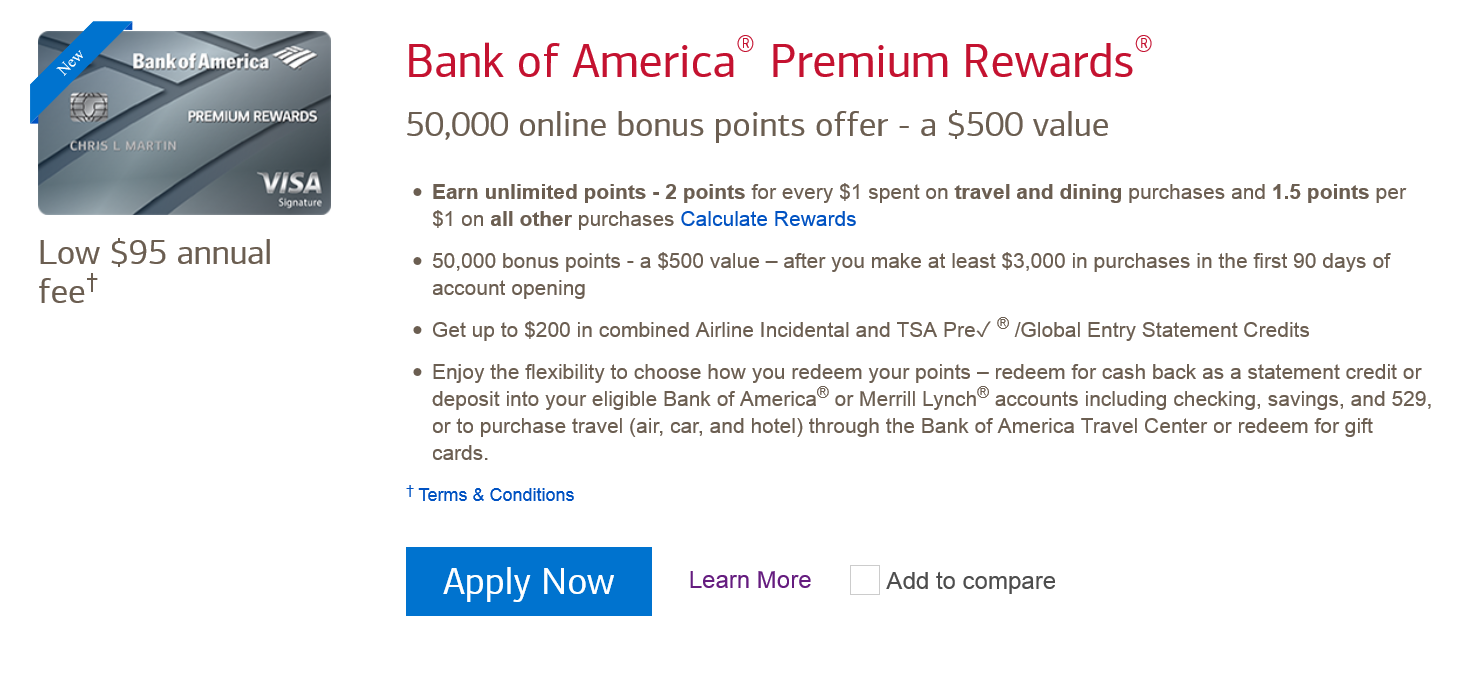Click the Bank of America Premium Rewards heading

[x=779, y=59]
